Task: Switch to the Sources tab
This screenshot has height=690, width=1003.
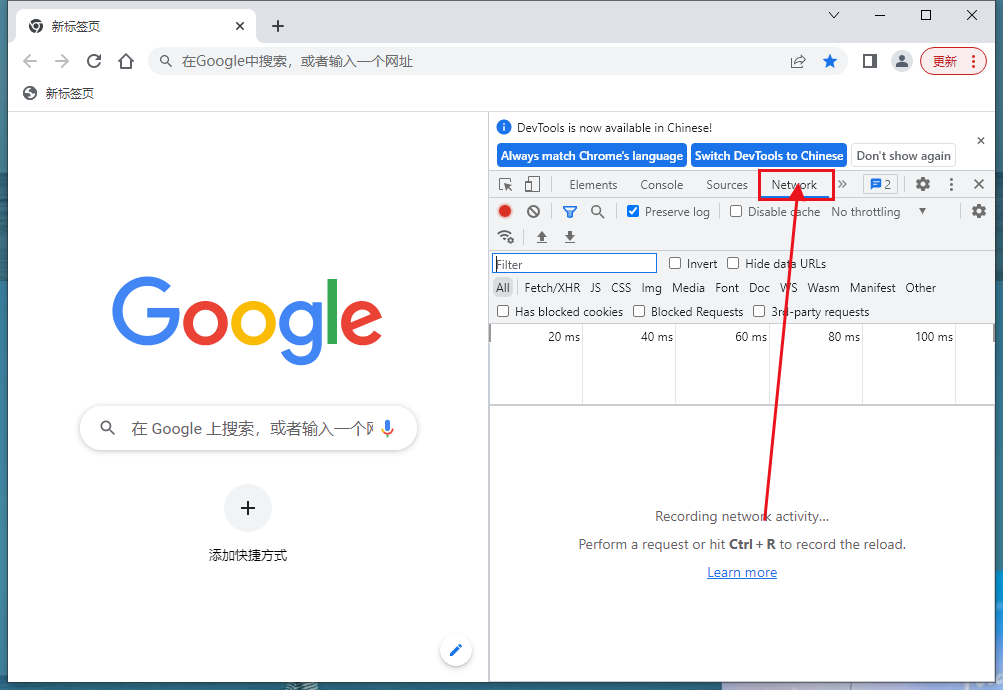Action: coord(727,185)
